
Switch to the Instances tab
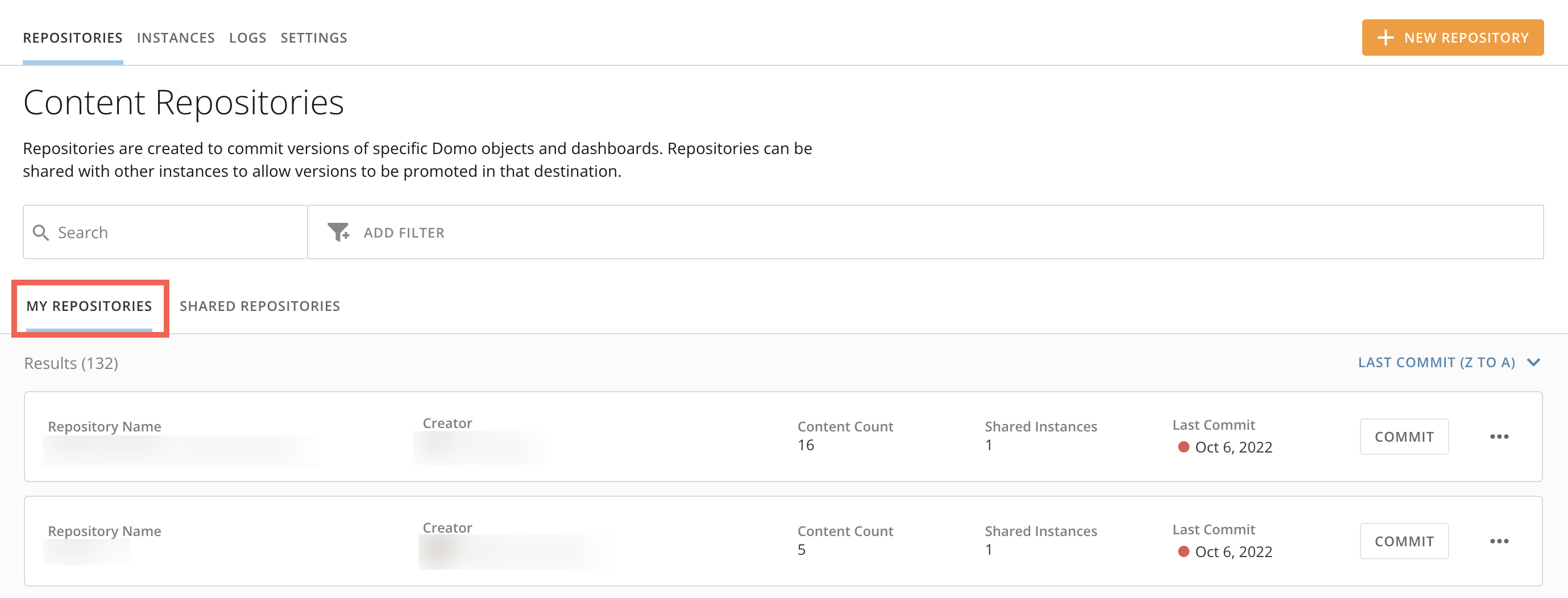coord(175,38)
